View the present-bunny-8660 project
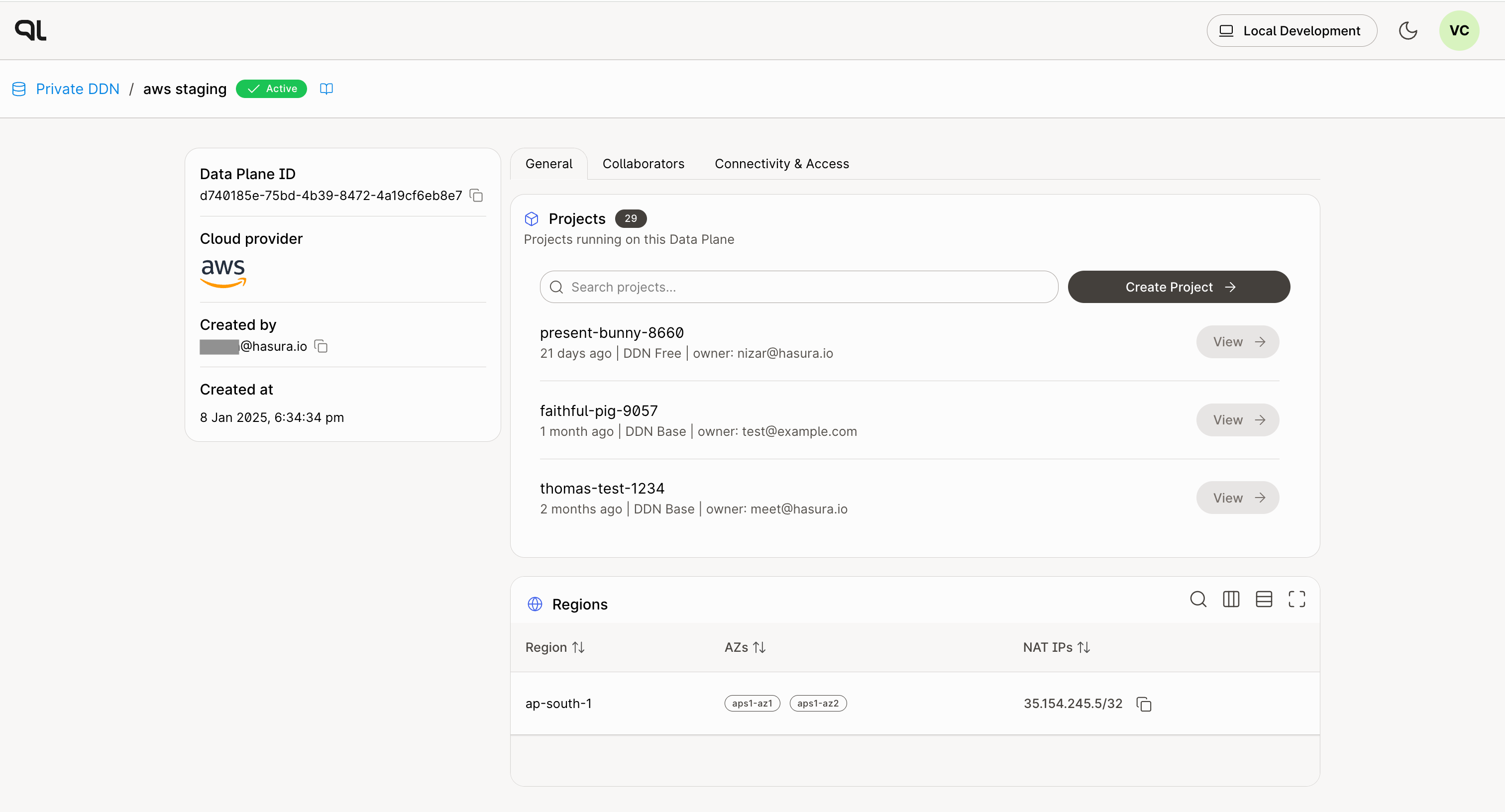1505x812 pixels. (1237, 342)
